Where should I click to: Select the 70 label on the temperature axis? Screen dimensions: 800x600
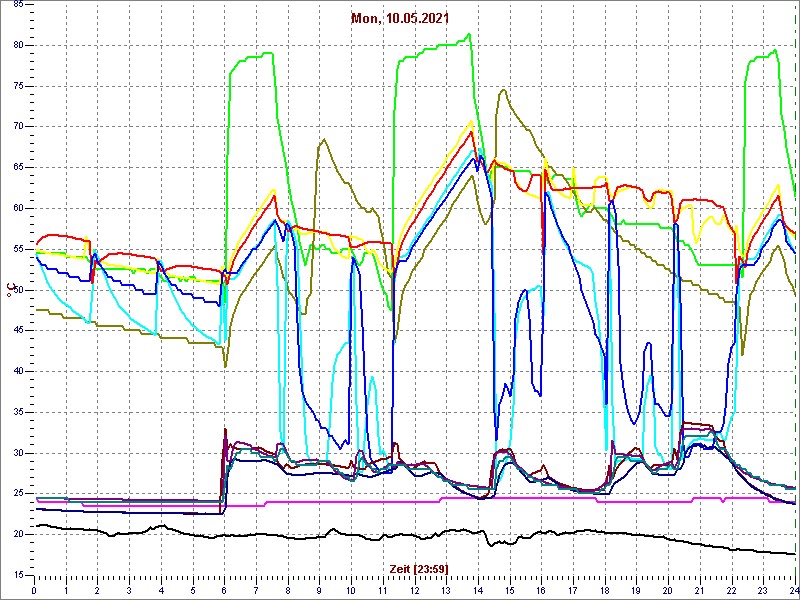tap(18, 127)
